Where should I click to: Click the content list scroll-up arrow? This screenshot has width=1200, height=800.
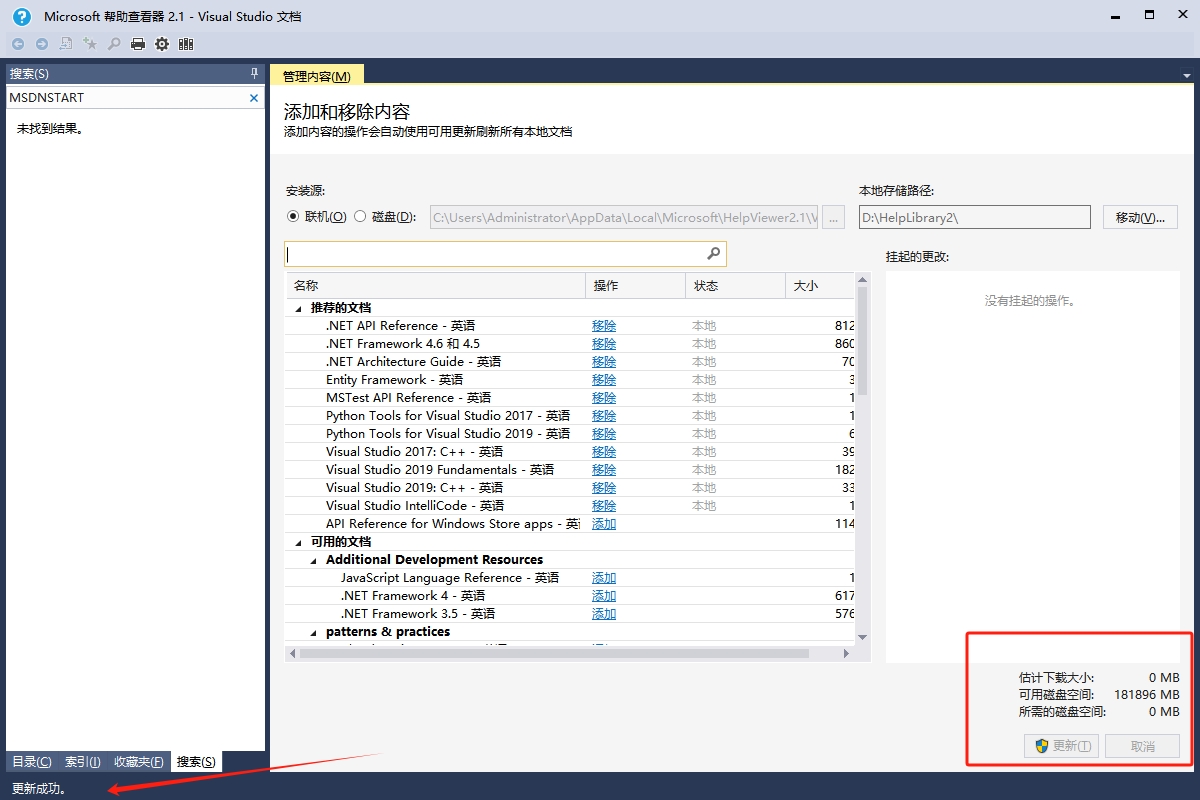click(x=862, y=280)
